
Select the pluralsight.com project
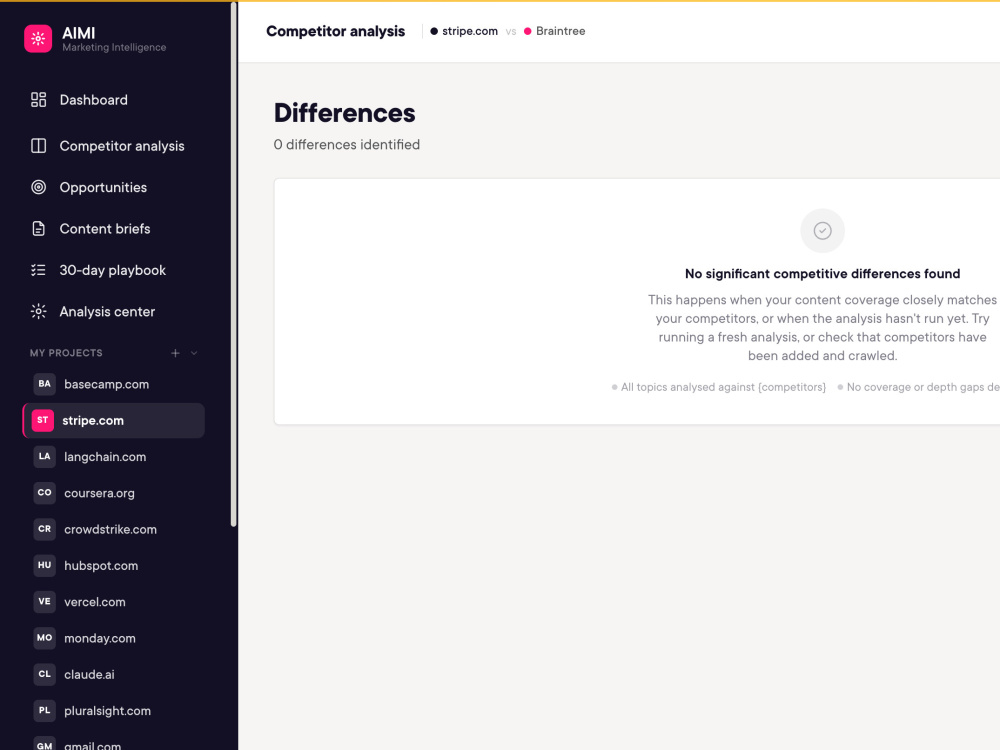click(x=113, y=712)
